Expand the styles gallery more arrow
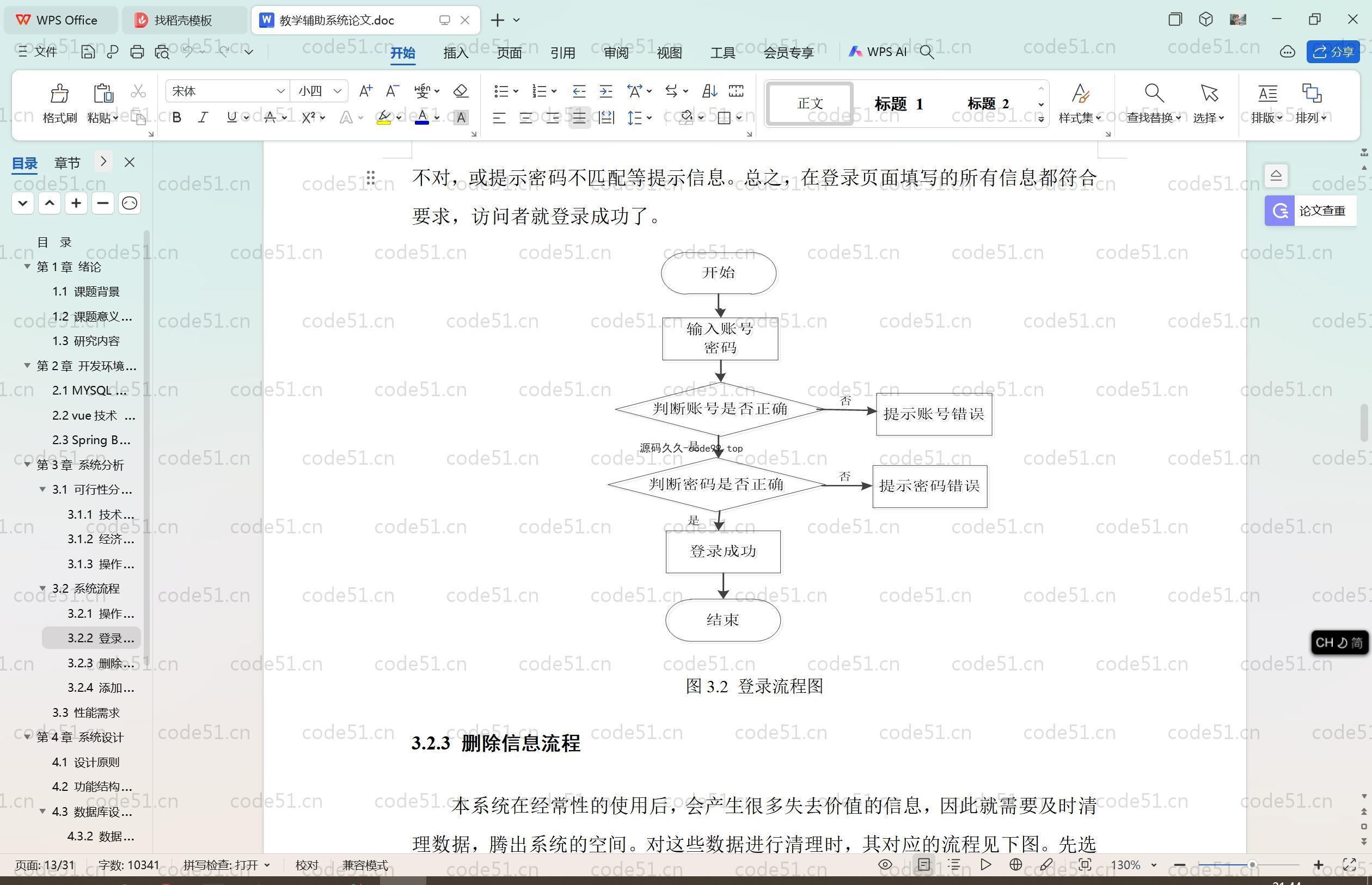Screen dimensions: 1372x885 click(x=1041, y=119)
